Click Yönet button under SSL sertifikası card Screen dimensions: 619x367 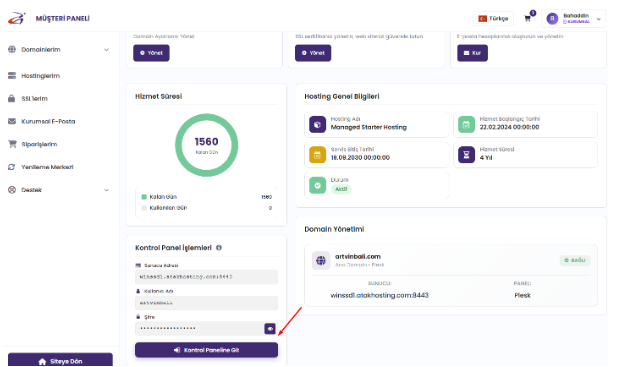[x=313, y=53]
